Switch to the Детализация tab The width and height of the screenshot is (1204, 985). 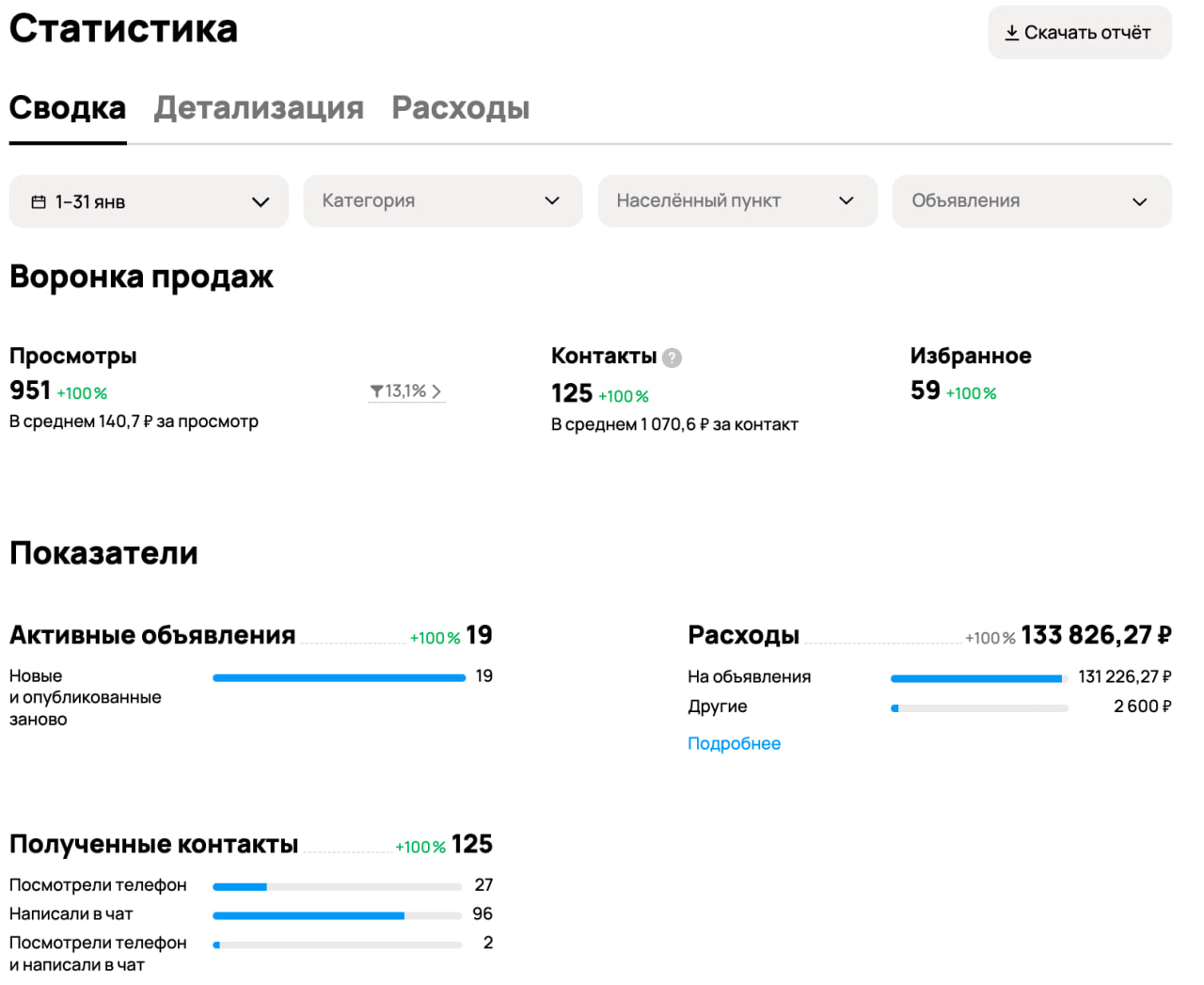(x=259, y=108)
